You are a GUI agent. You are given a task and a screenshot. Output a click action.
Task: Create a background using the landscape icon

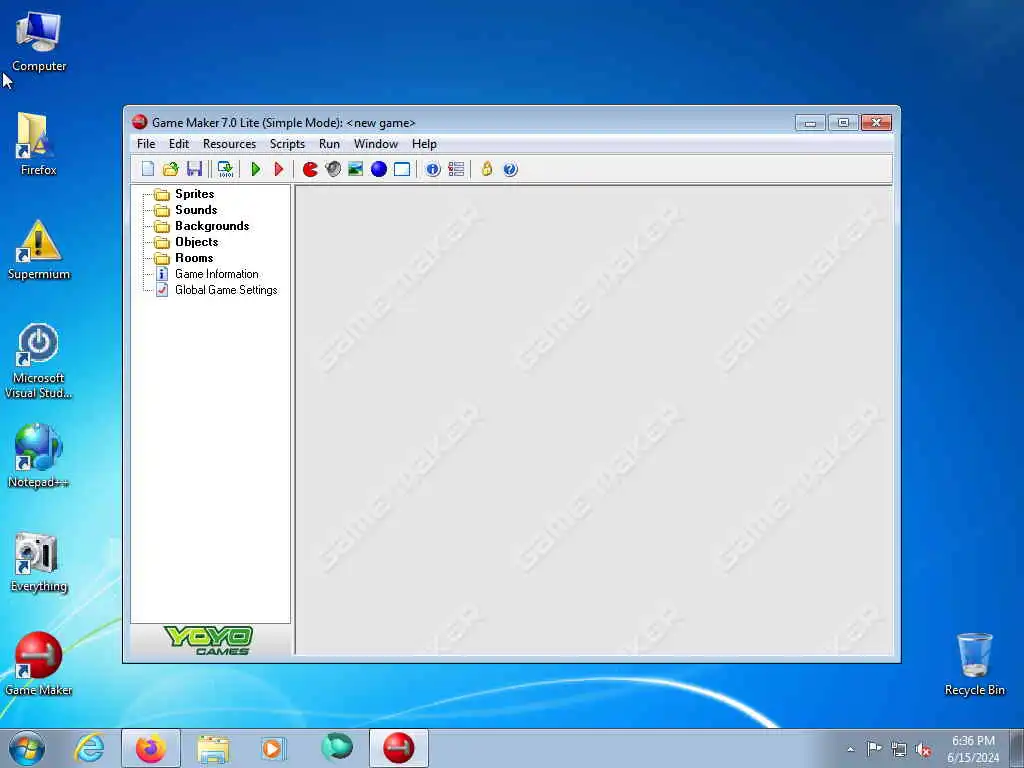355,169
